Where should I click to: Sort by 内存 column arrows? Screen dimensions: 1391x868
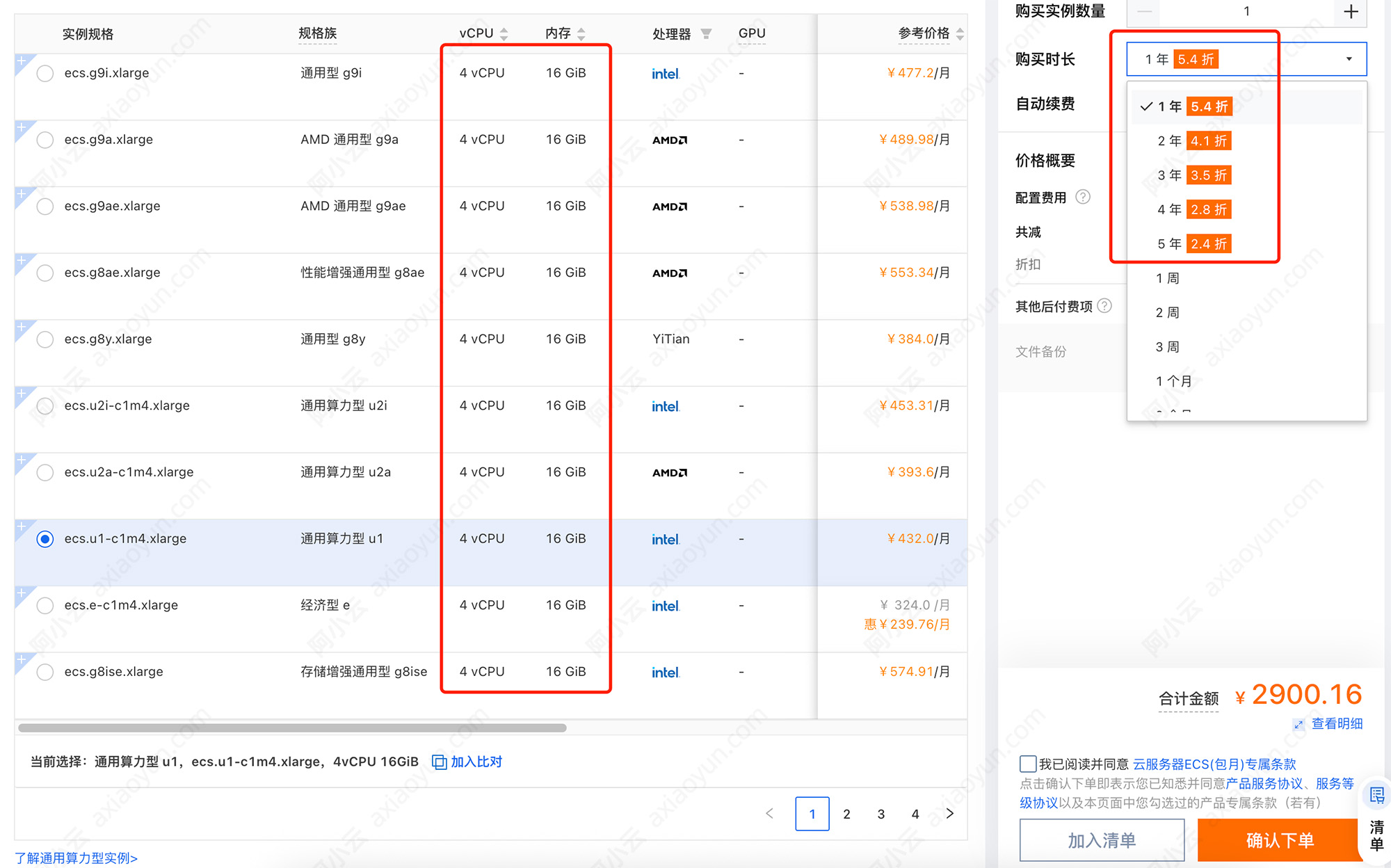[x=581, y=33]
